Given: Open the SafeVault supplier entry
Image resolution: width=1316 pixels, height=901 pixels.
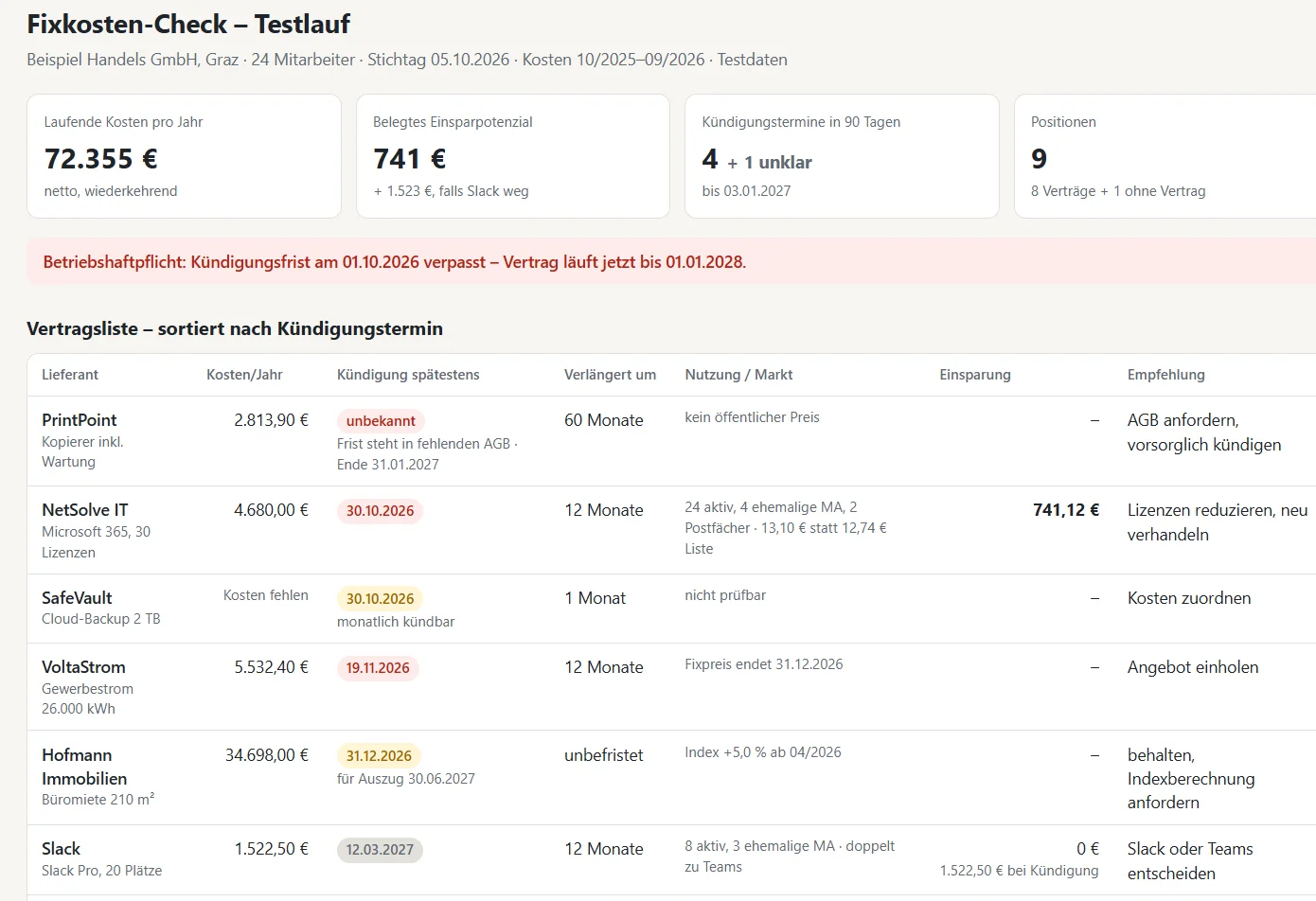Looking at the screenshot, I should pyautogui.click(x=77, y=598).
